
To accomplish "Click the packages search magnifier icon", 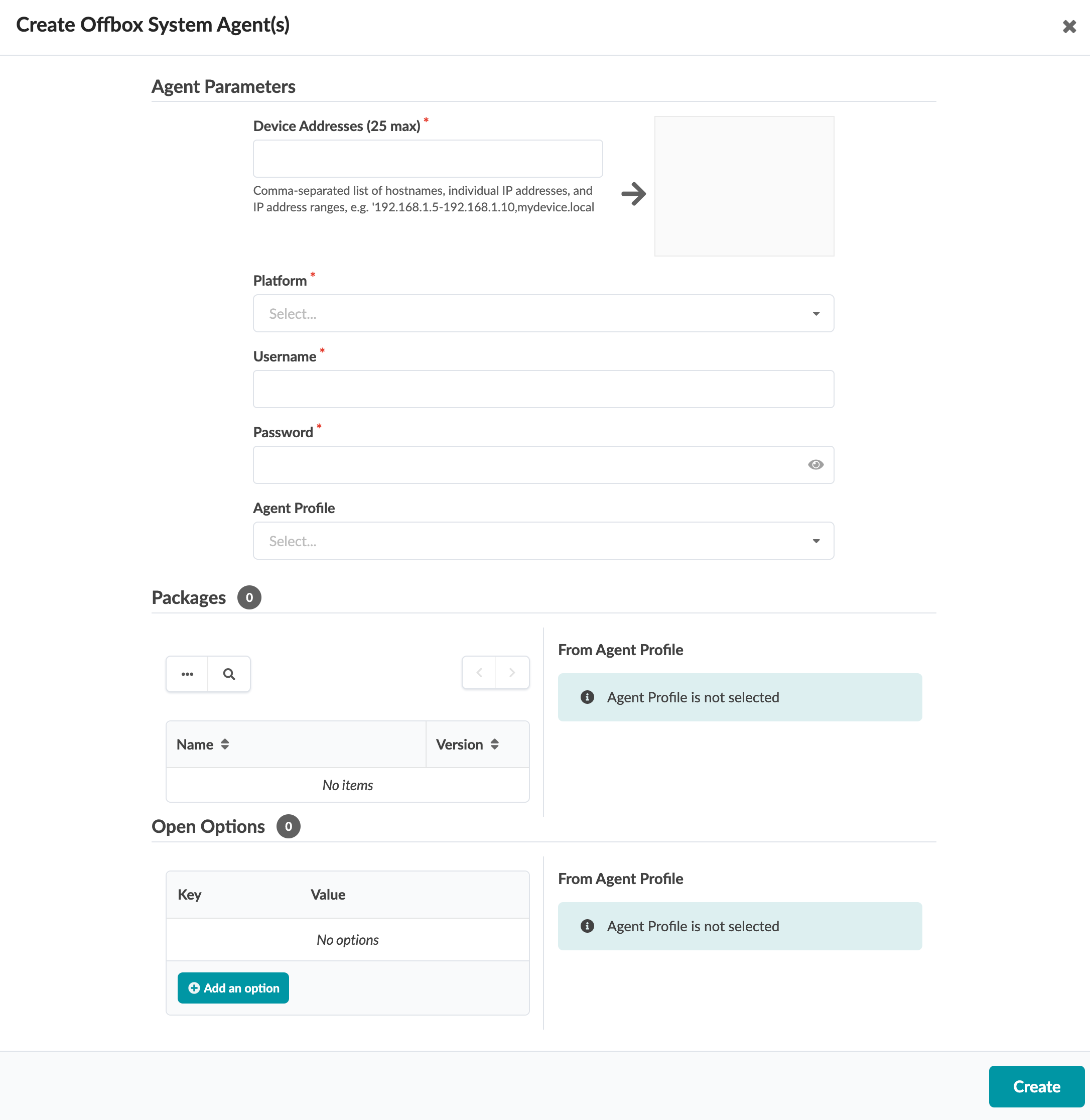I will tap(229, 674).
